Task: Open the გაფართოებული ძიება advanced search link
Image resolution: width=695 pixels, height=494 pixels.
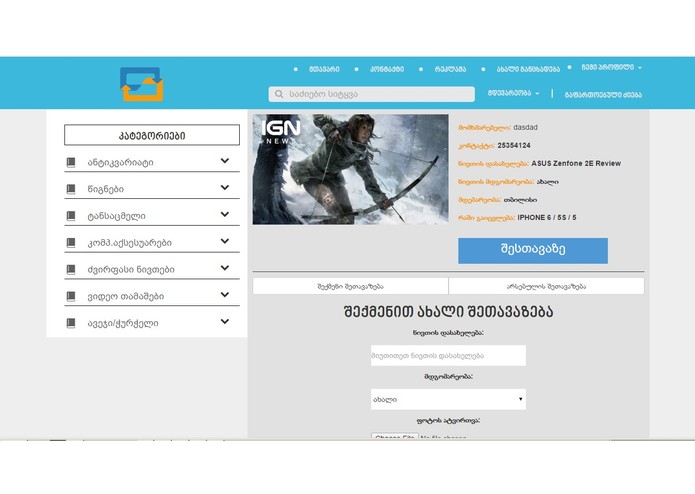Action: click(x=603, y=94)
